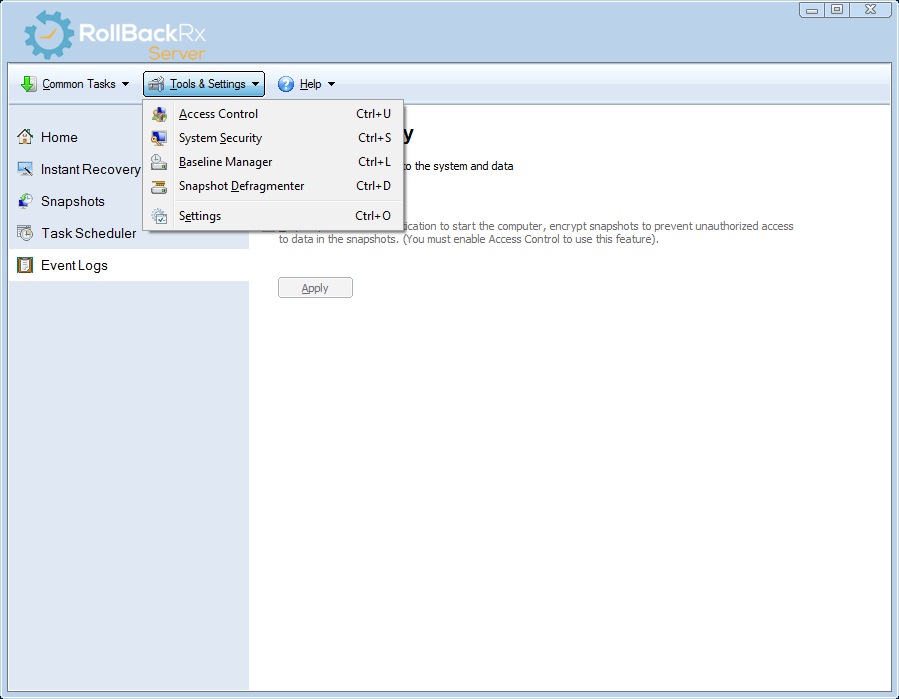The height and width of the screenshot is (699, 899).
Task: Click the Snapshot Defragmenter icon
Action: pos(159,186)
